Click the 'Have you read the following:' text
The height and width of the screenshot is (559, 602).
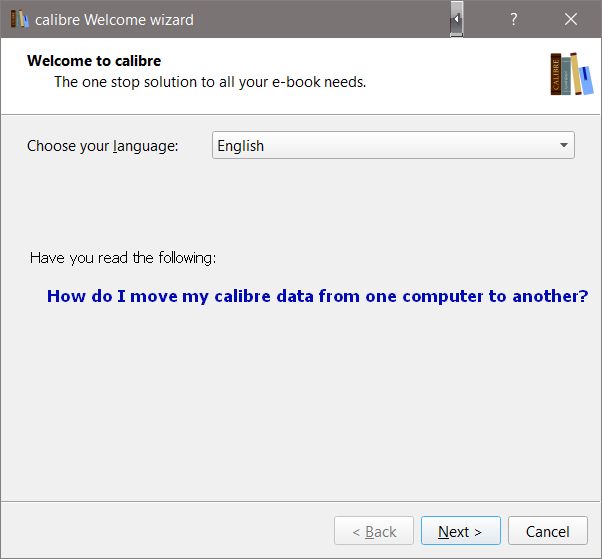click(123, 258)
